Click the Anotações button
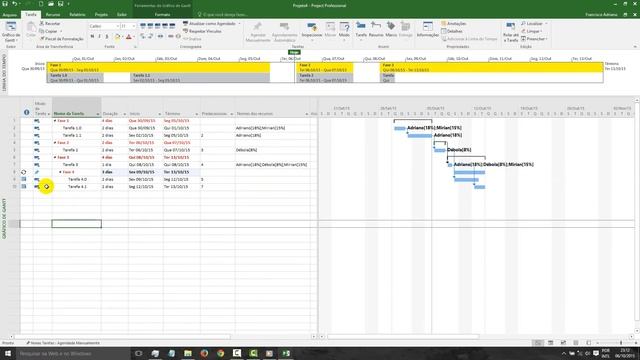The height and width of the screenshot is (360, 640). (x=453, y=24)
